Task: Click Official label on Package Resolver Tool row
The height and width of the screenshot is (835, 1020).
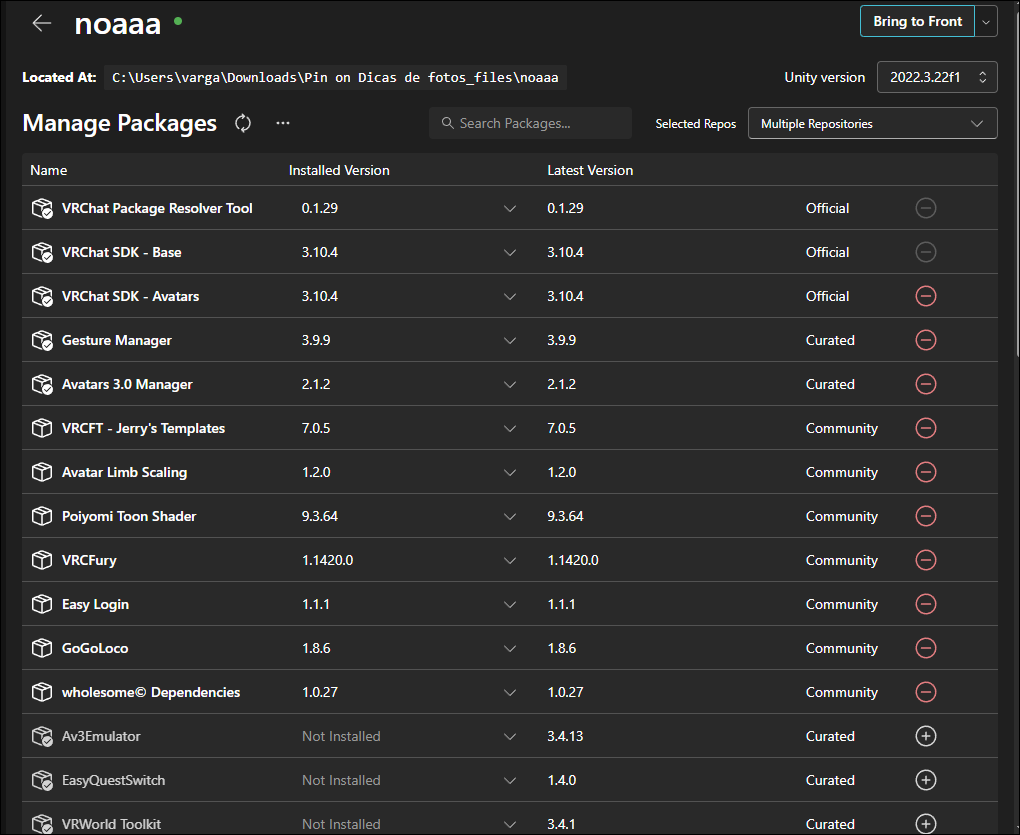Action: point(827,208)
